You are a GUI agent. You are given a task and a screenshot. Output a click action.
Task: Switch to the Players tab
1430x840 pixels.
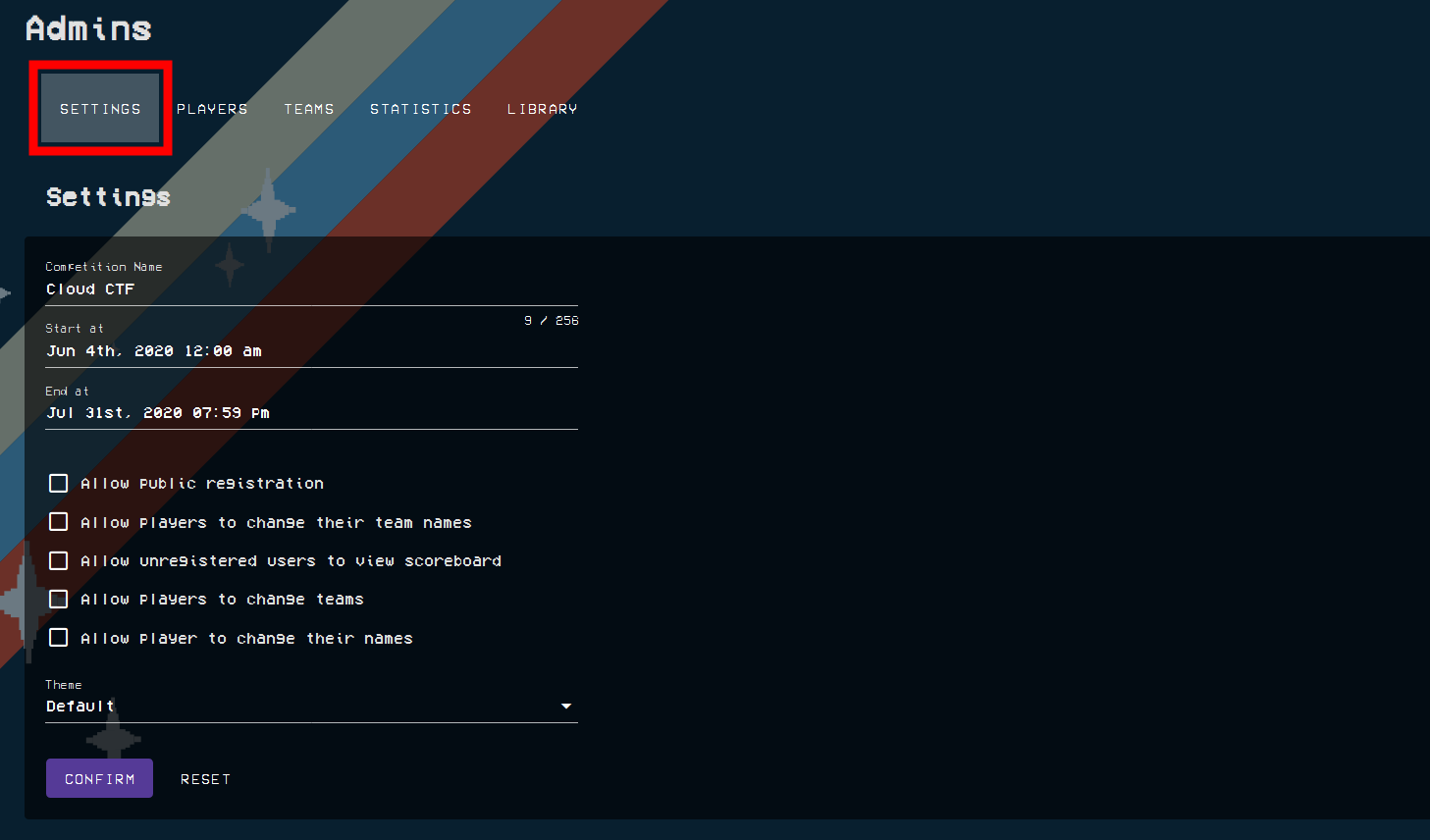click(212, 109)
